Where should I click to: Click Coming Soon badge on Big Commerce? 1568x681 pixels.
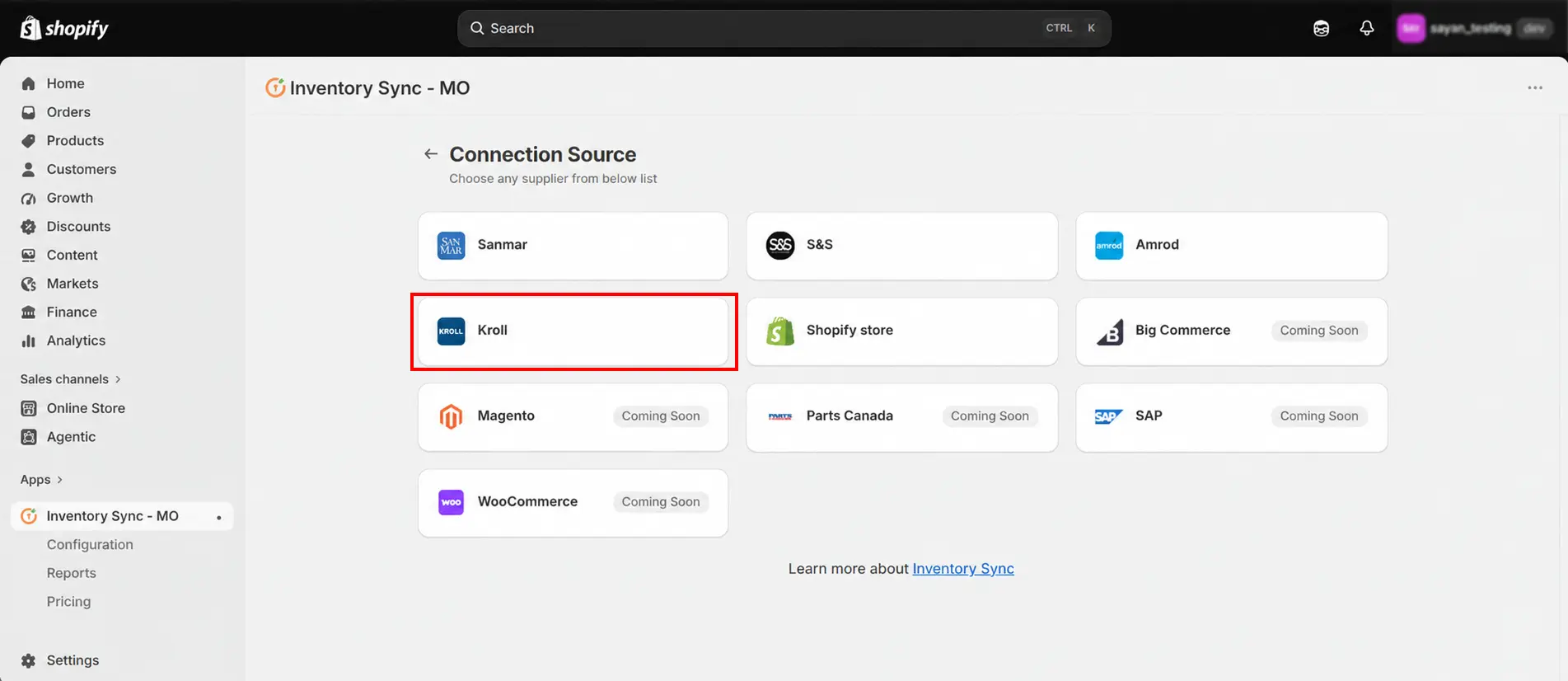pyautogui.click(x=1318, y=331)
